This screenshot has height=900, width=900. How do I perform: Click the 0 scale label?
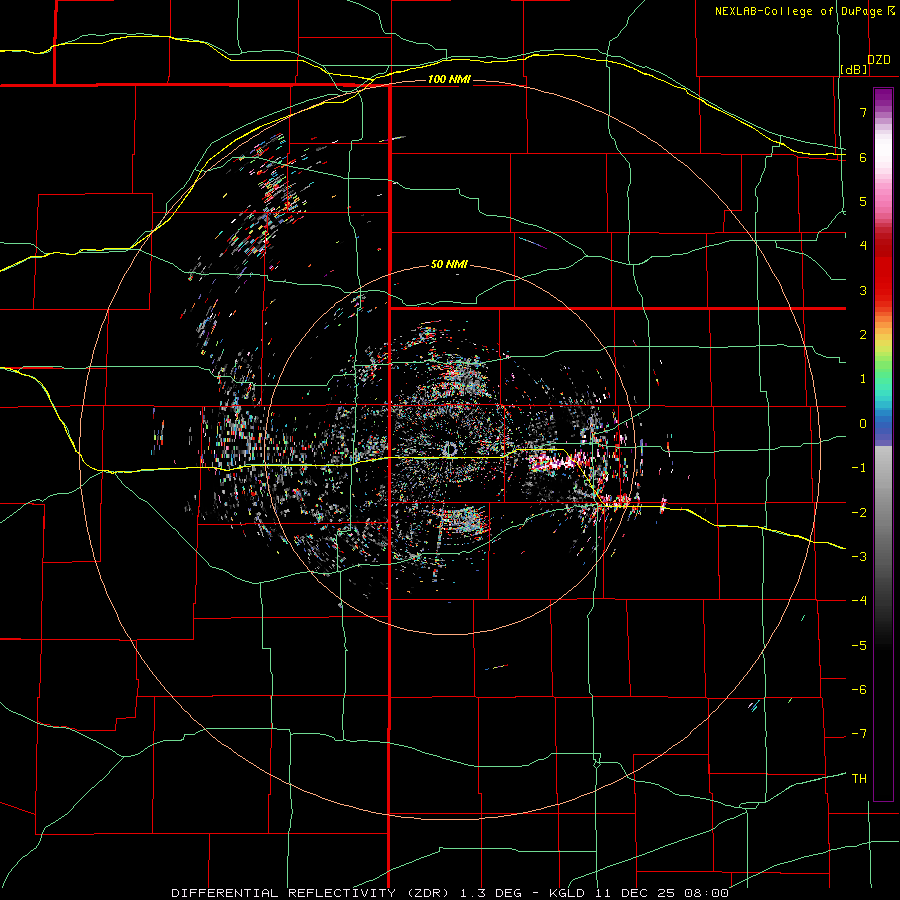pos(863,424)
